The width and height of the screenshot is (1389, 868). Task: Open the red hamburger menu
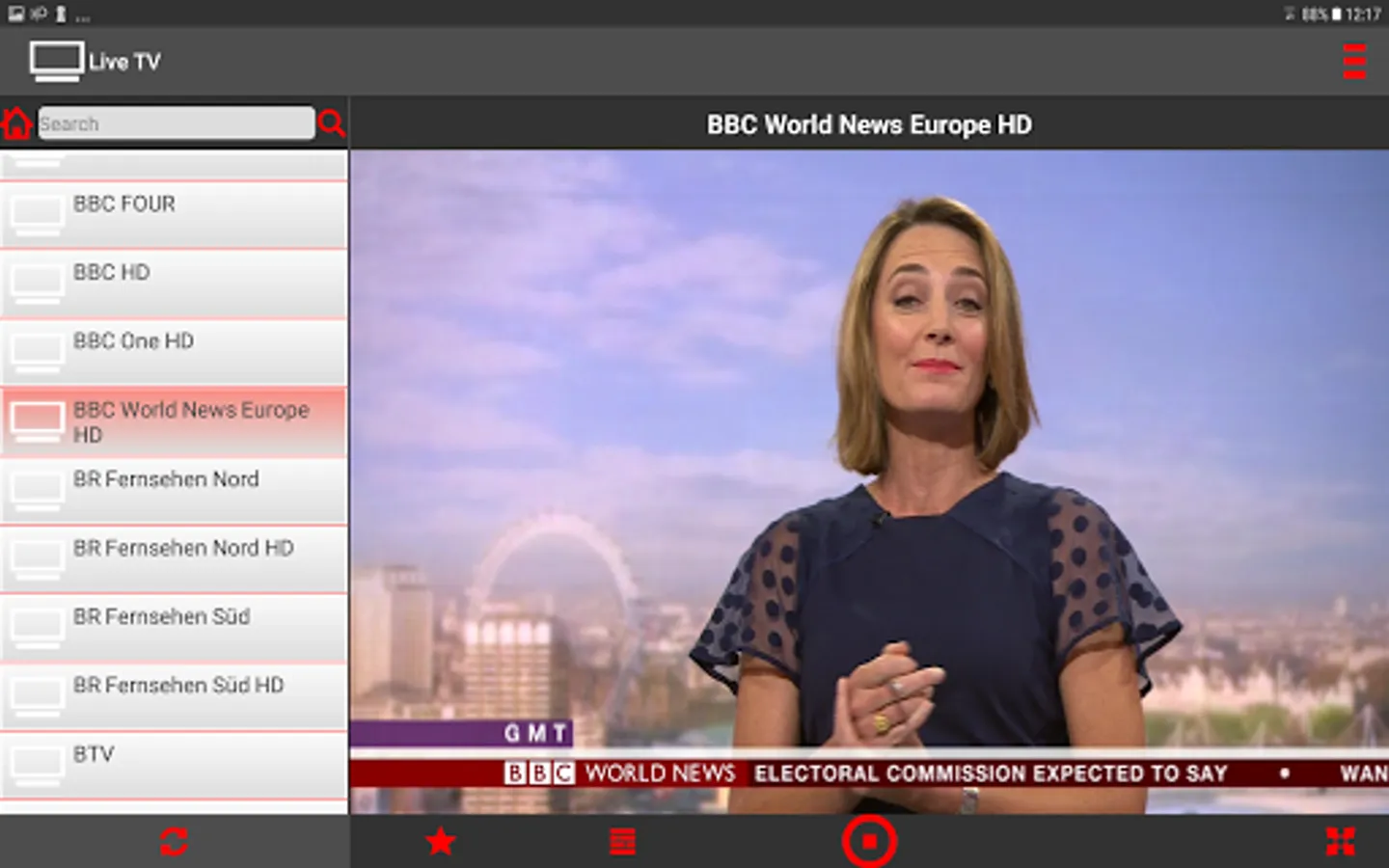click(x=1354, y=62)
